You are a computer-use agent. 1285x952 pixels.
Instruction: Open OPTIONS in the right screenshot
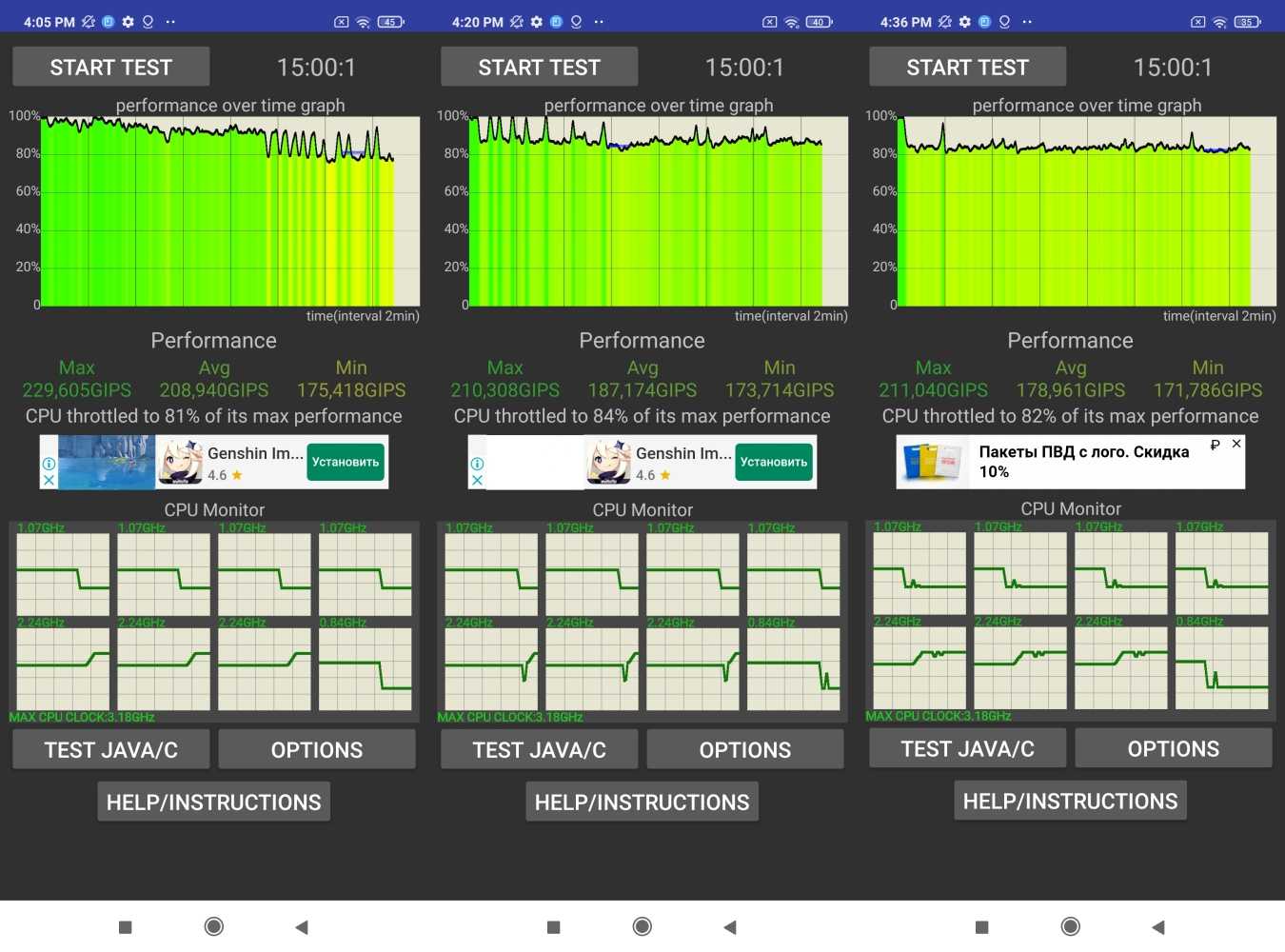(1173, 749)
